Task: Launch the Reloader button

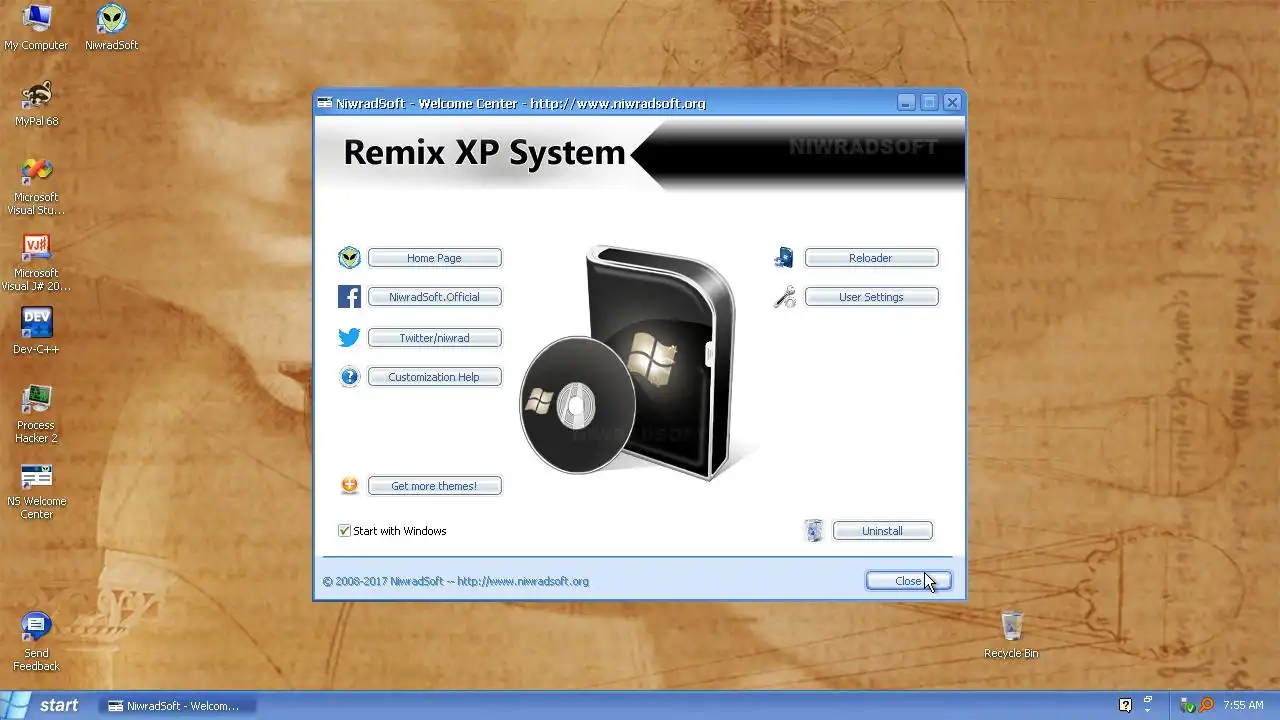Action: pyautogui.click(x=871, y=258)
